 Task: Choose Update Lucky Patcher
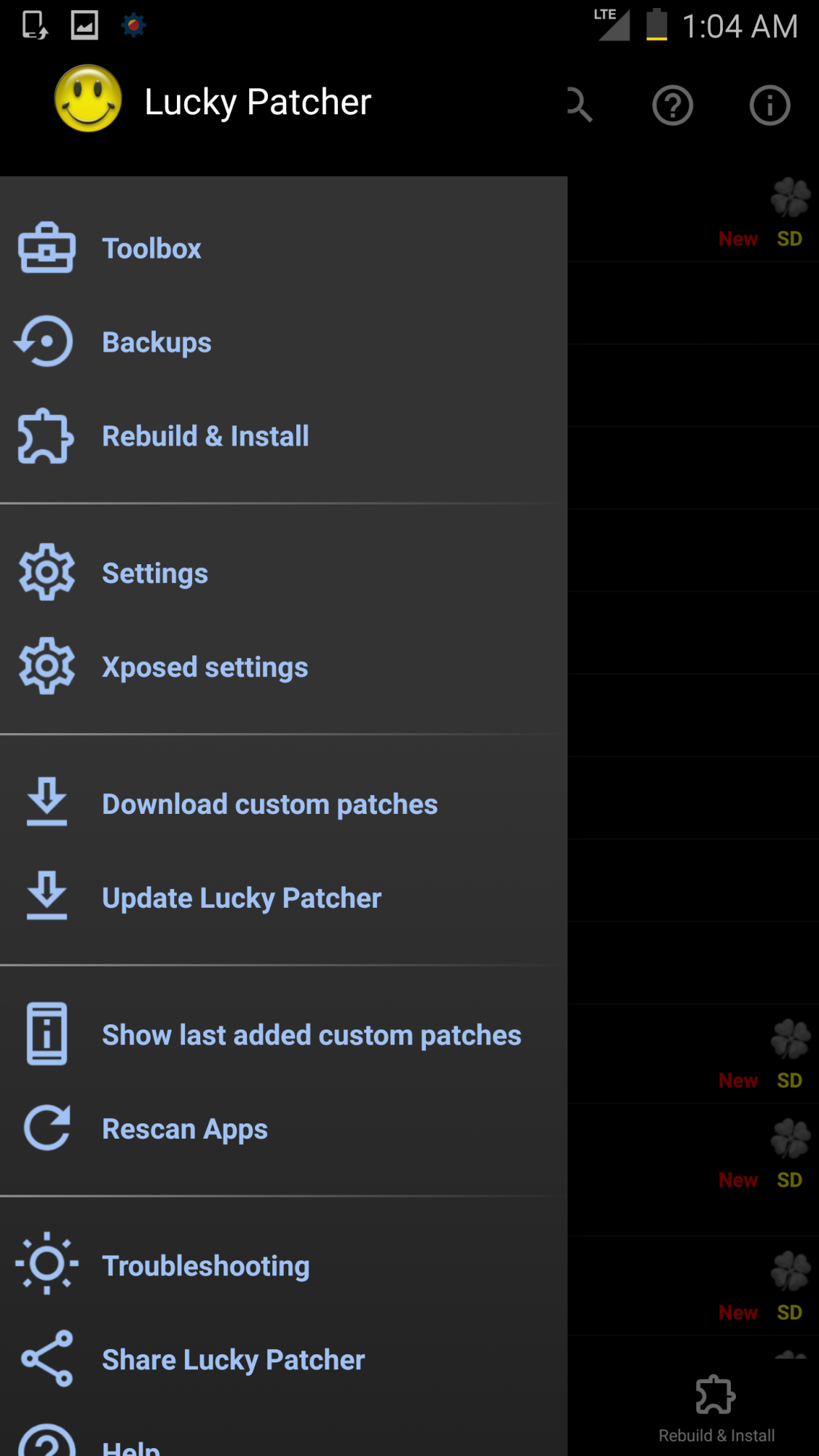tap(242, 898)
